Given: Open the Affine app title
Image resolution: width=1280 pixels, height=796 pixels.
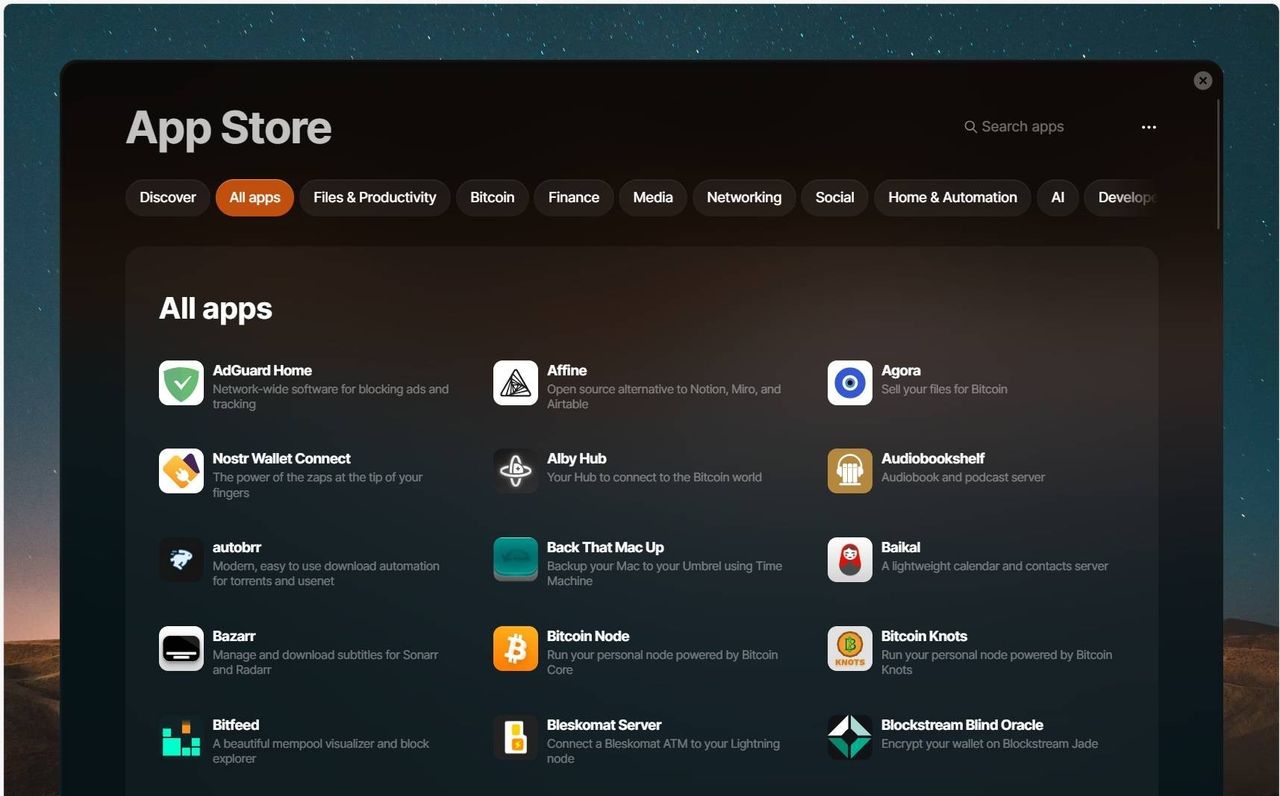Looking at the screenshot, I should (x=567, y=370).
